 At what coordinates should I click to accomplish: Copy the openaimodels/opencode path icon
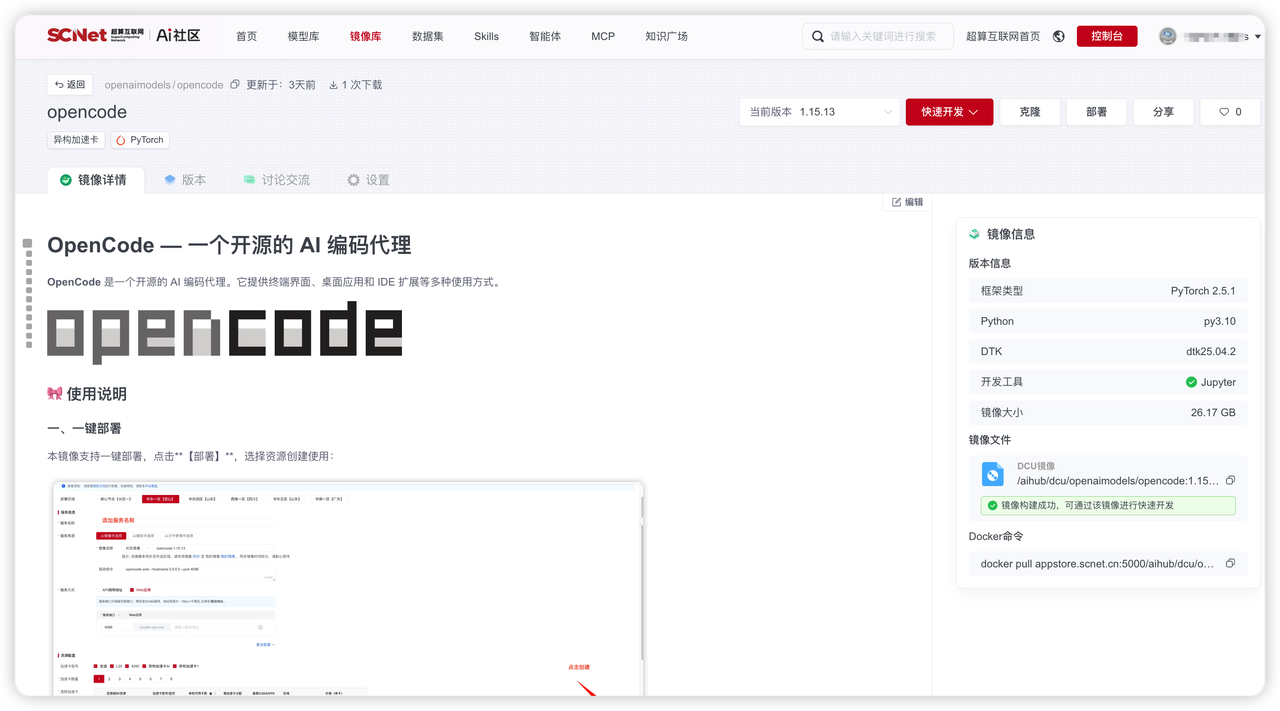[x=235, y=85]
